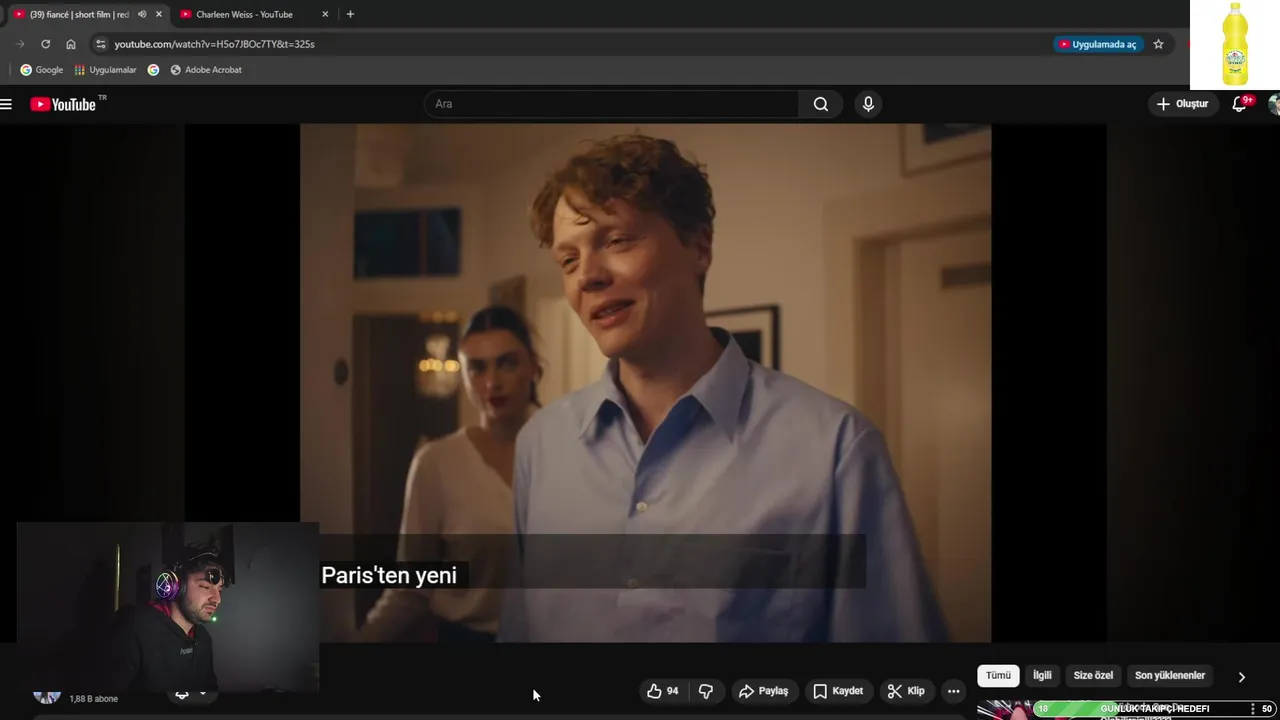
Task: Open the Google bookmark
Action: pyautogui.click(x=41, y=70)
